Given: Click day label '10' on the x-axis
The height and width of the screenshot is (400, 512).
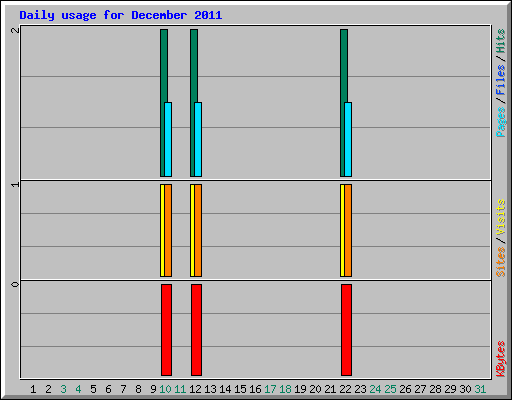Looking at the screenshot, I should pos(165,389).
